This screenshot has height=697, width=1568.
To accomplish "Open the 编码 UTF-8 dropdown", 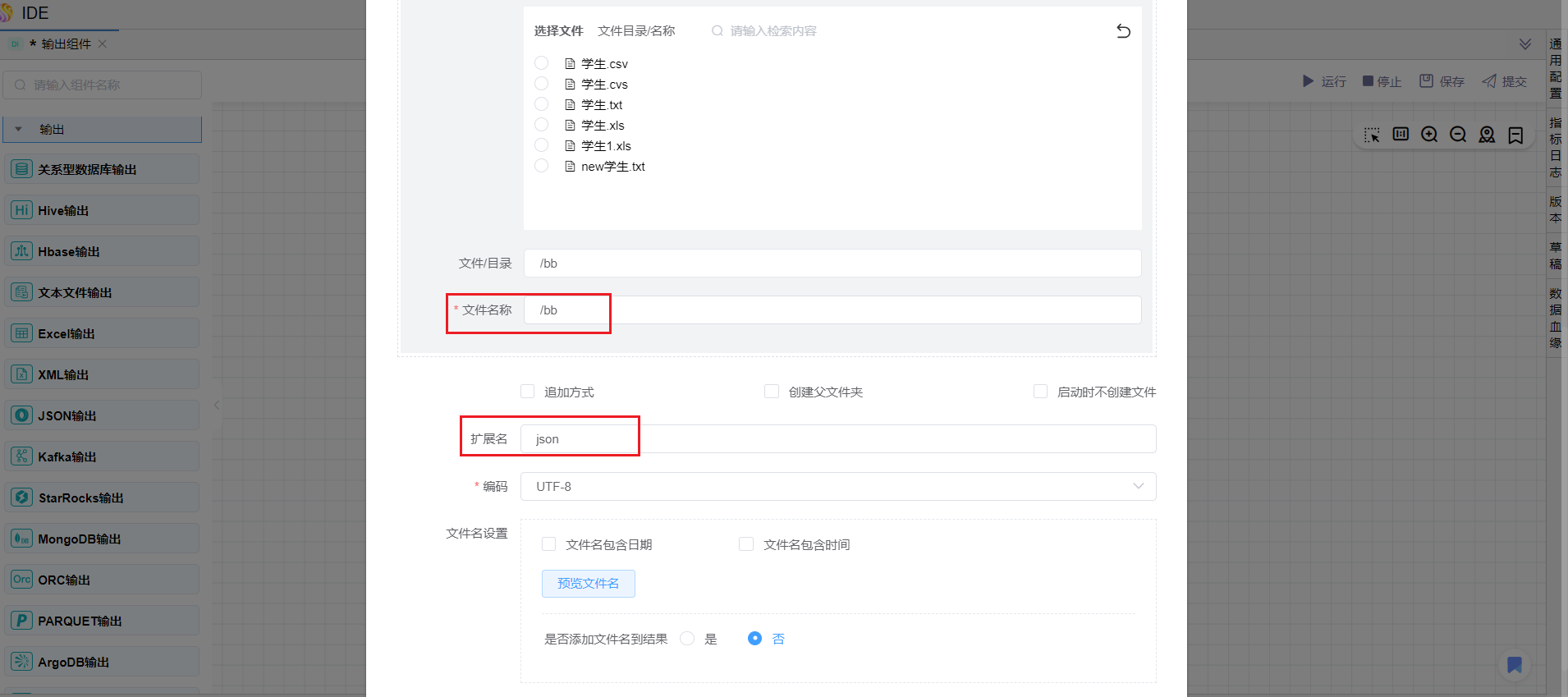I will coord(837,486).
